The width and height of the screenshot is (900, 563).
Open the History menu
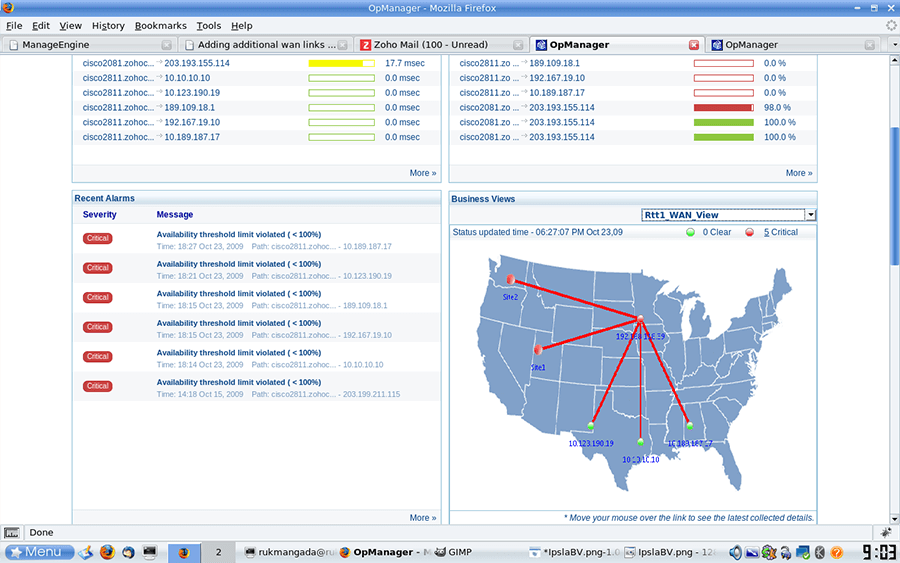(x=108, y=26)
